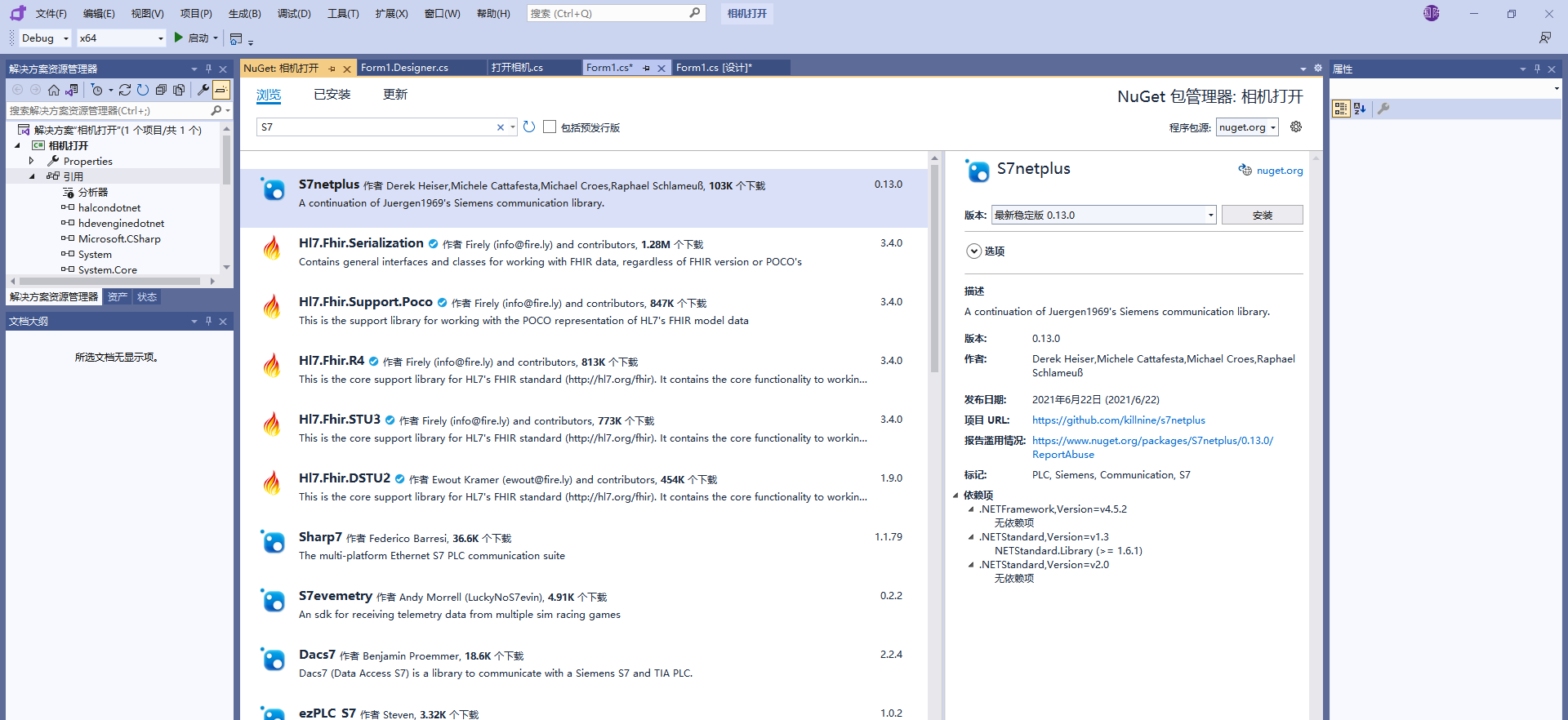The width and height of the screenshot is (1568, 720).
Task: Click the Home icon in Solution Explorer toolbar
Action: tap(54, 90)
